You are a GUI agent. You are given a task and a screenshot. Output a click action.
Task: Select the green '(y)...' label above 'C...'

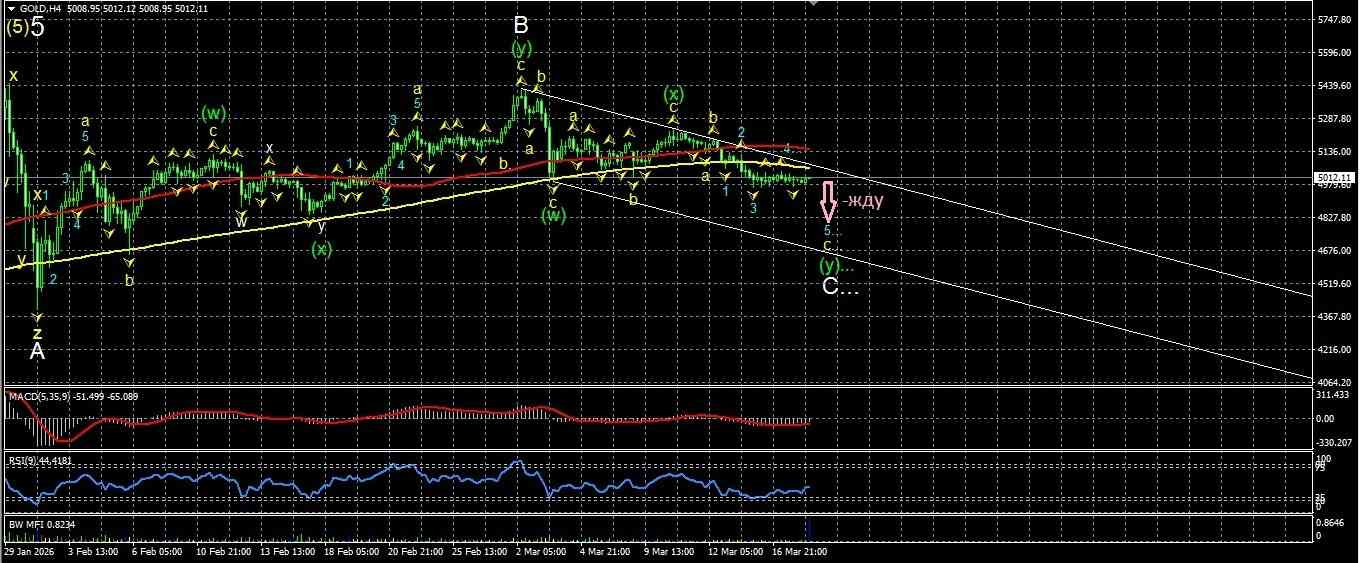click(837, 265)
